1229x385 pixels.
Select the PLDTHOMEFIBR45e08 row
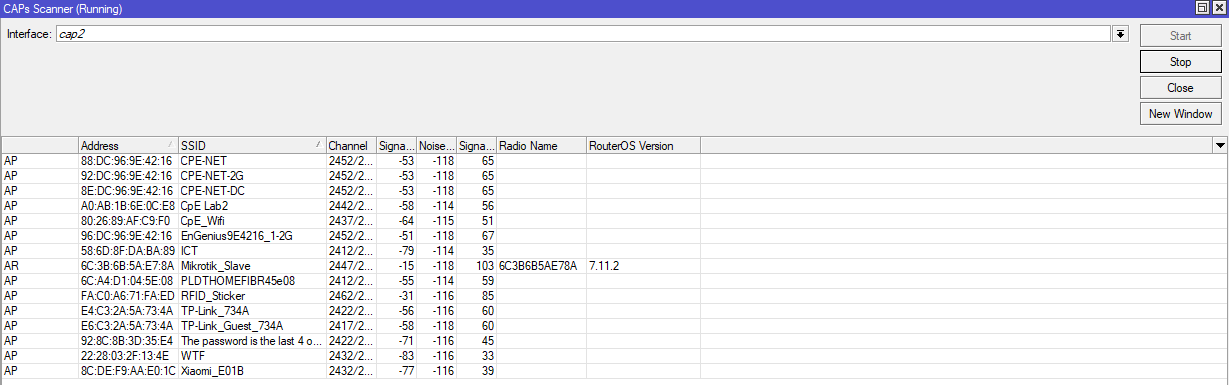click(x=614, y=280)
